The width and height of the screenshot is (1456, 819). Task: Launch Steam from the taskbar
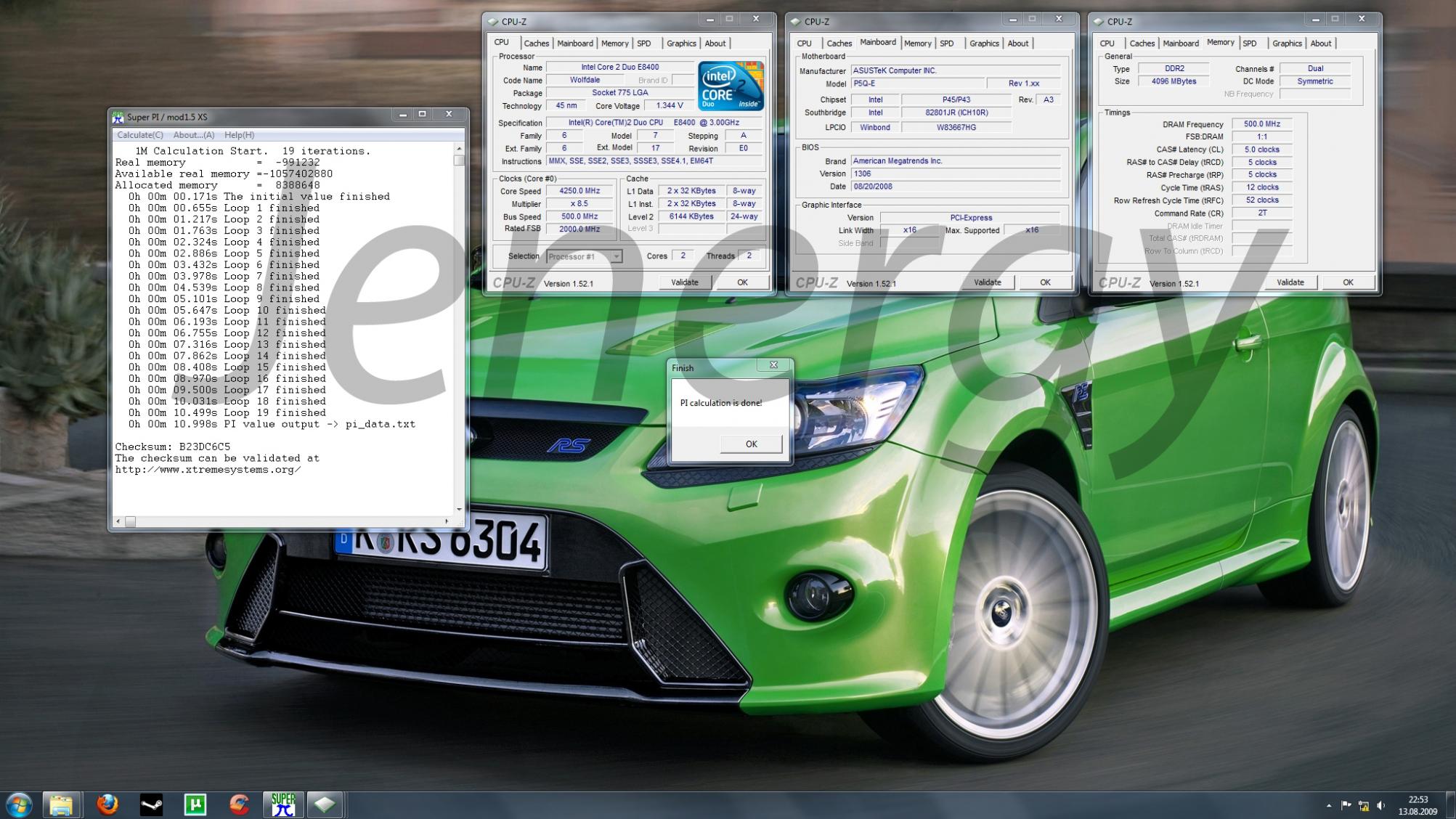(151, 804)
